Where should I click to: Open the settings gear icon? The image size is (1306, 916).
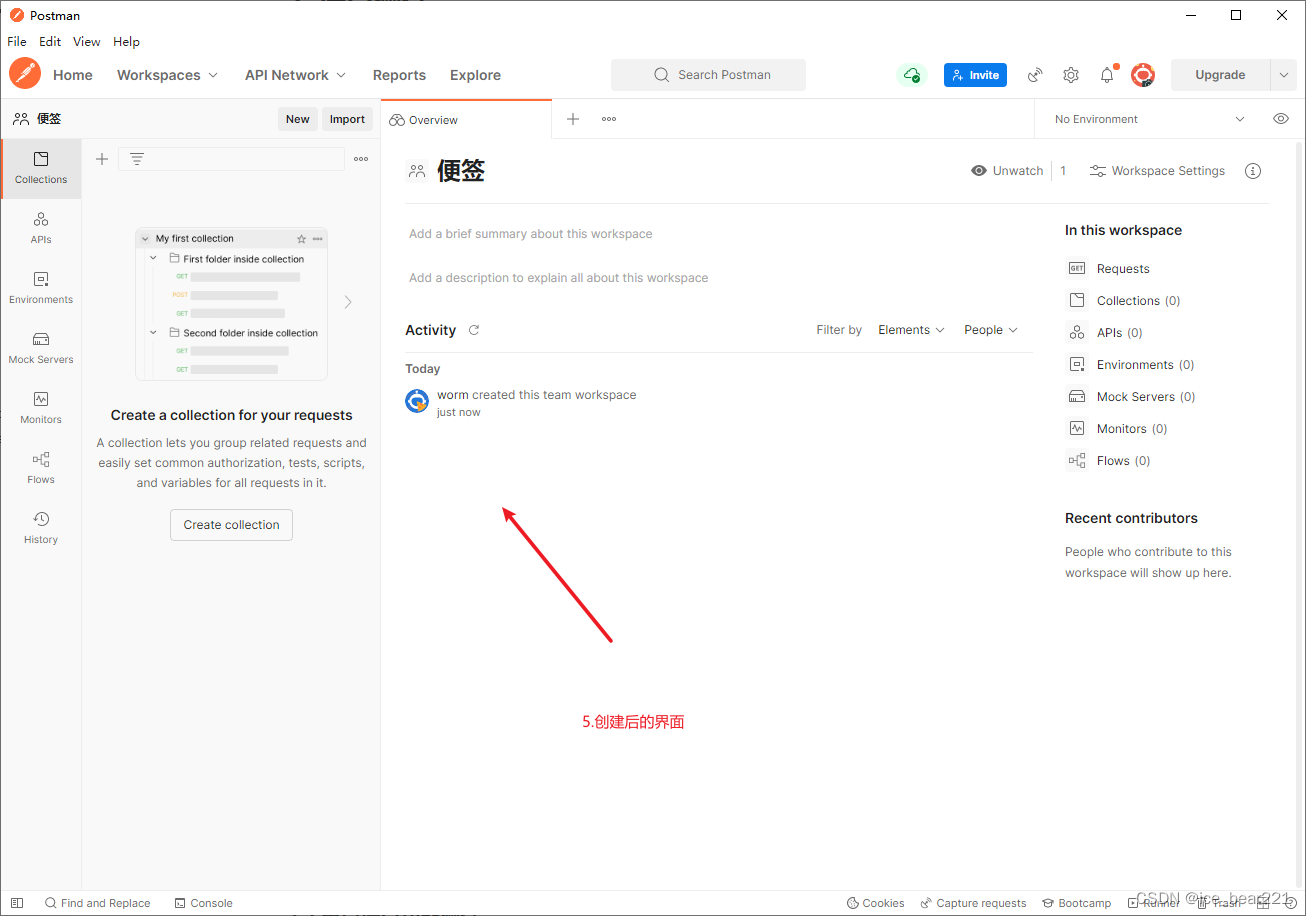click(x=1071, y=75)
